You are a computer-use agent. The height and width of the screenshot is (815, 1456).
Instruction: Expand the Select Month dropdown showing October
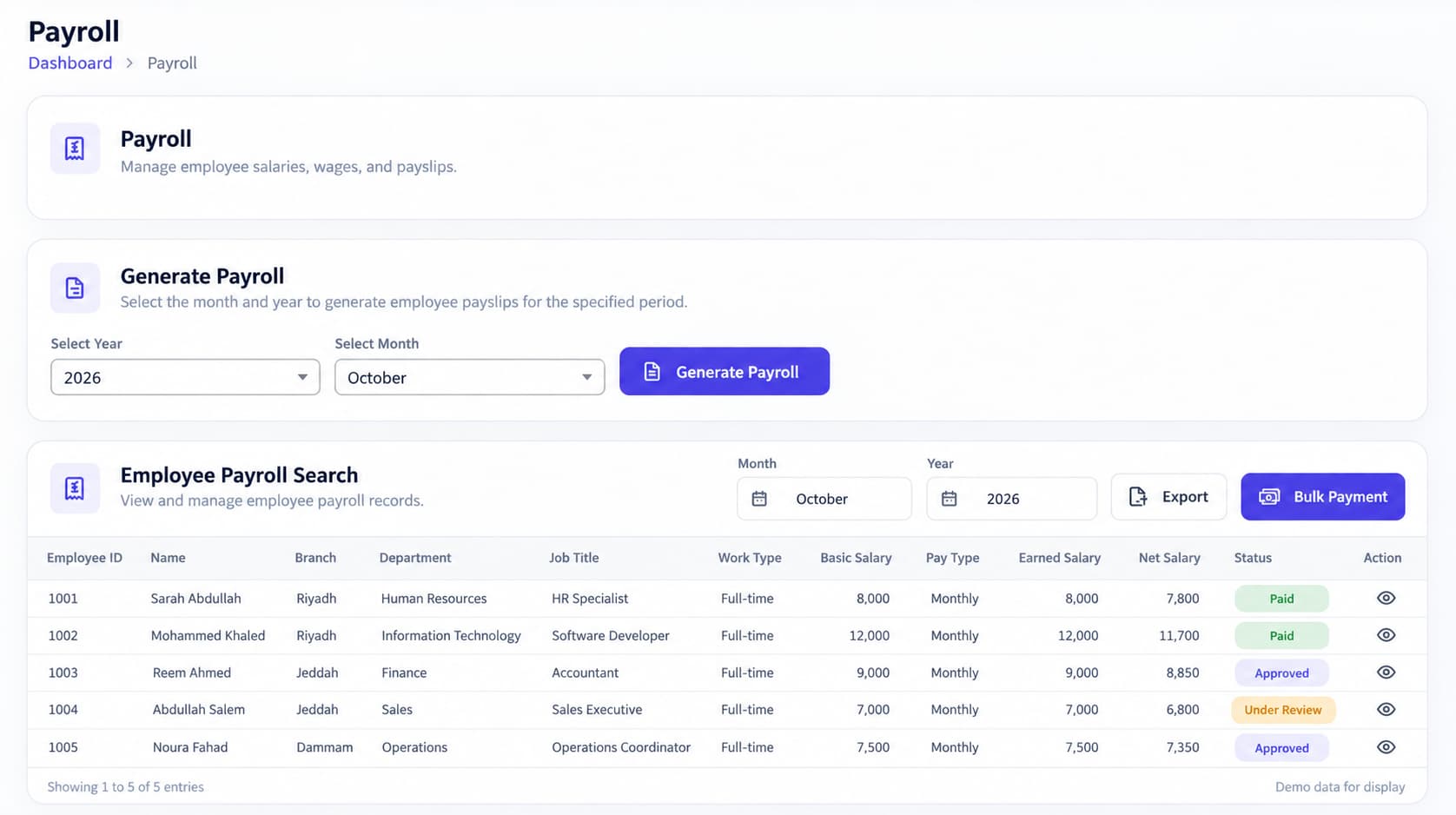pyautogui.click(x=469, y=377)
